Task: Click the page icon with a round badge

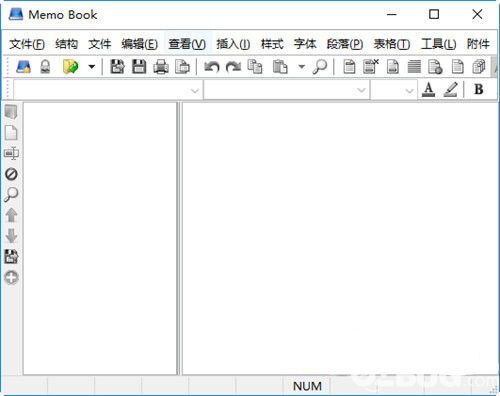Action: click(435, 67)
